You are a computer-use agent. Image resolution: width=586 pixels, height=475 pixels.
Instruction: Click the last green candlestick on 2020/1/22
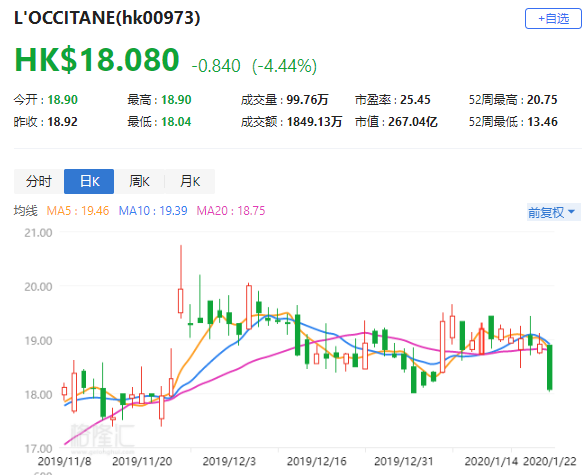click(550, 367)
